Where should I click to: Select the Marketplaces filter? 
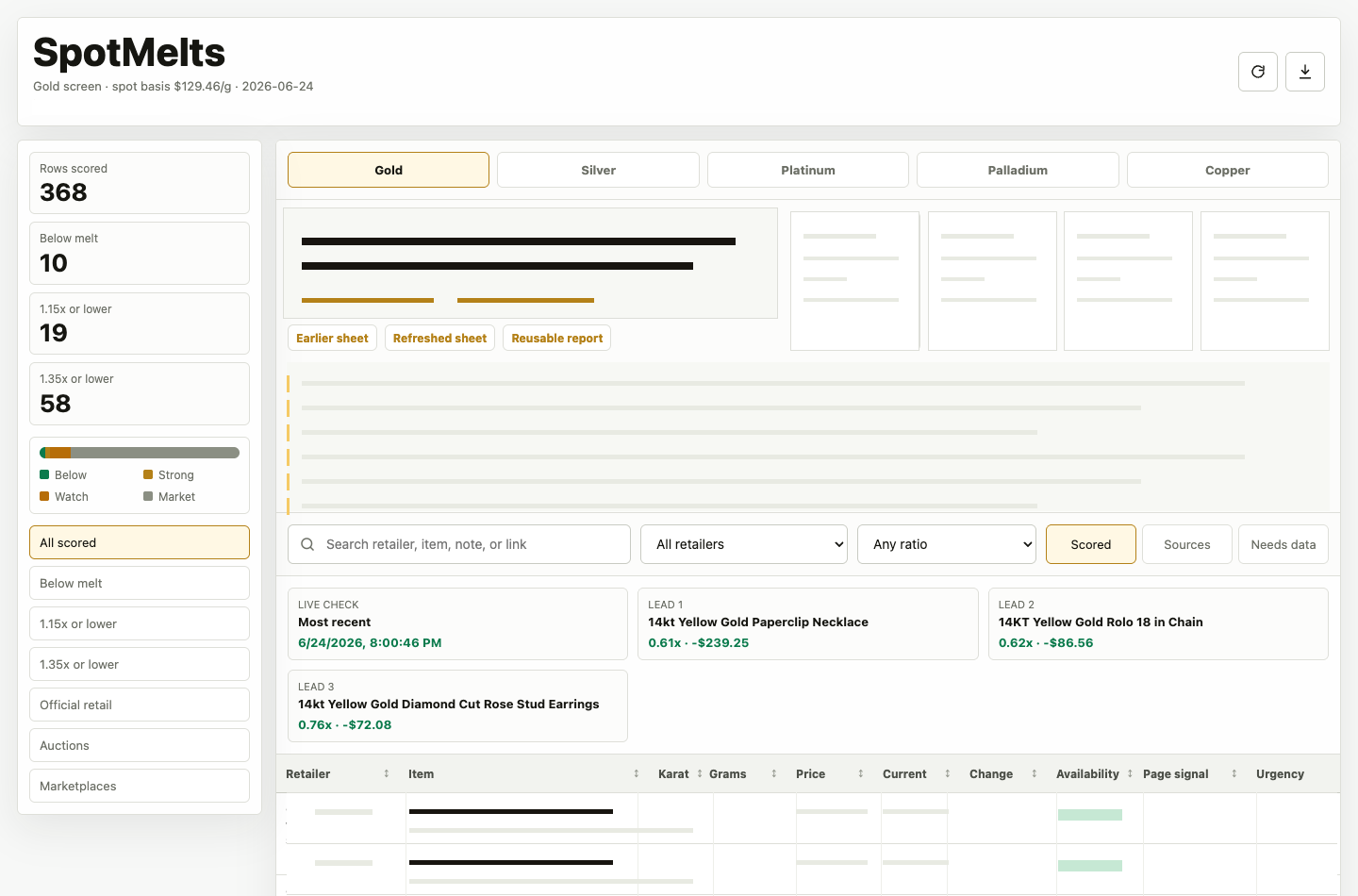[x=140, y=786]
